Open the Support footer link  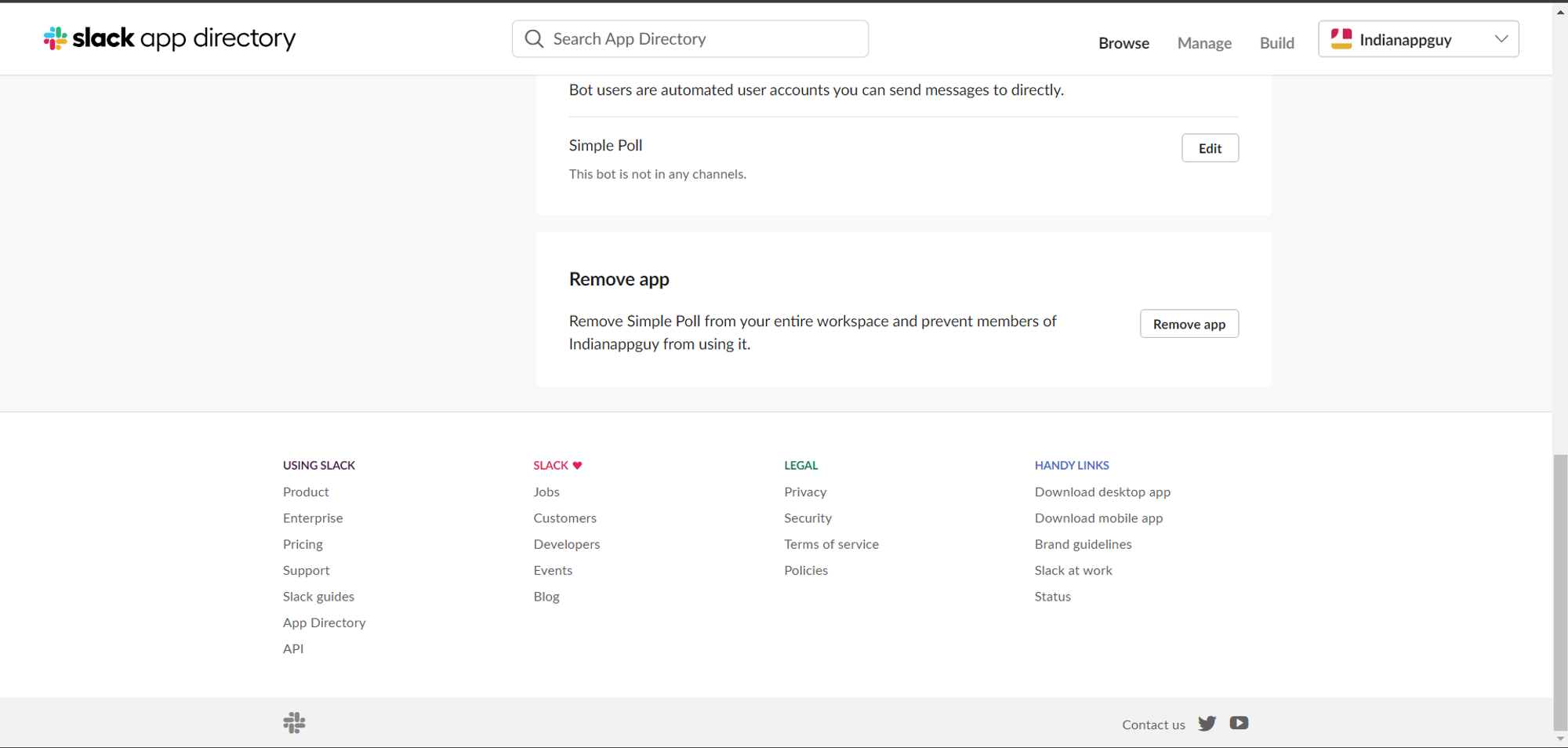(x=306, y=571)
